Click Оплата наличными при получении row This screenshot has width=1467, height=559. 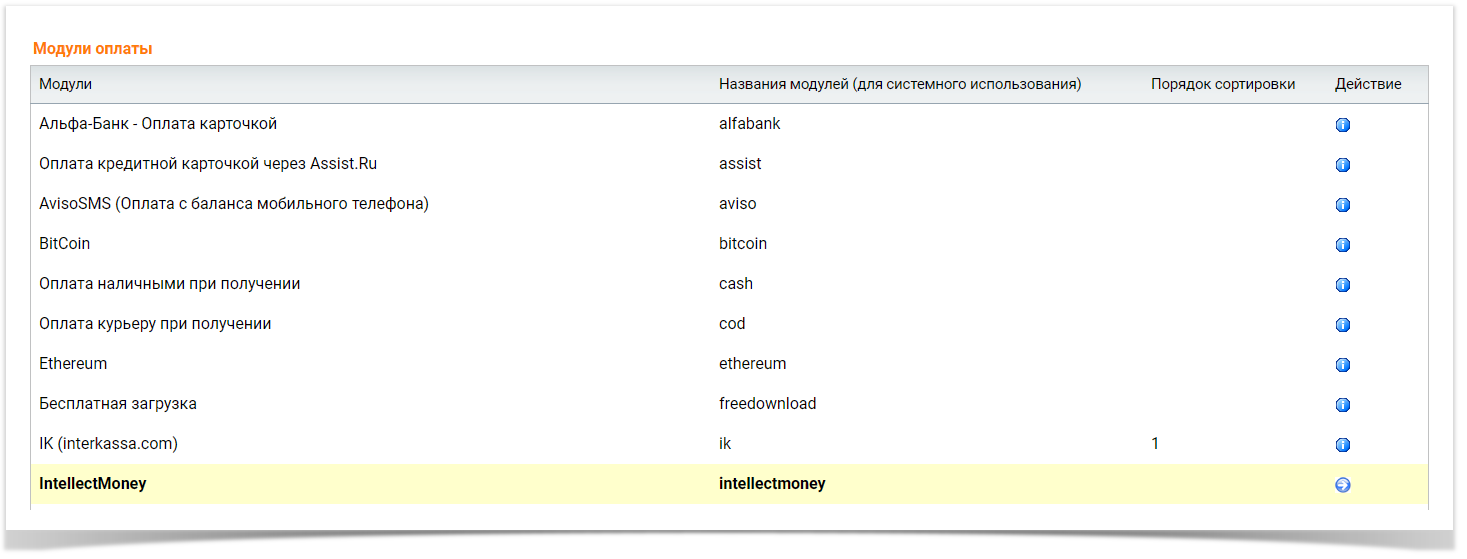(170, 284)
